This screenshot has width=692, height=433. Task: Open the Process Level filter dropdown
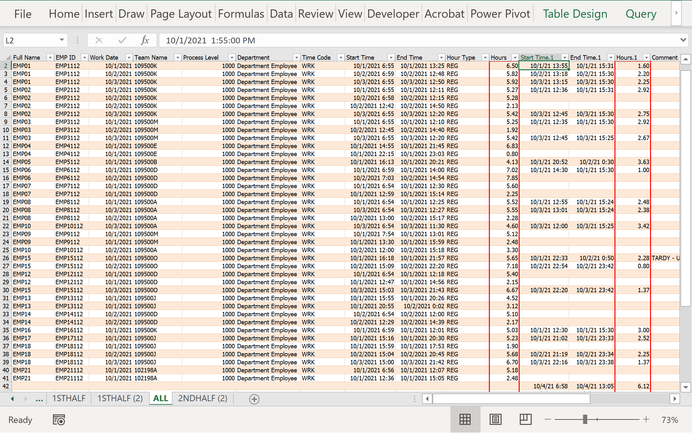tap(232, 57)
